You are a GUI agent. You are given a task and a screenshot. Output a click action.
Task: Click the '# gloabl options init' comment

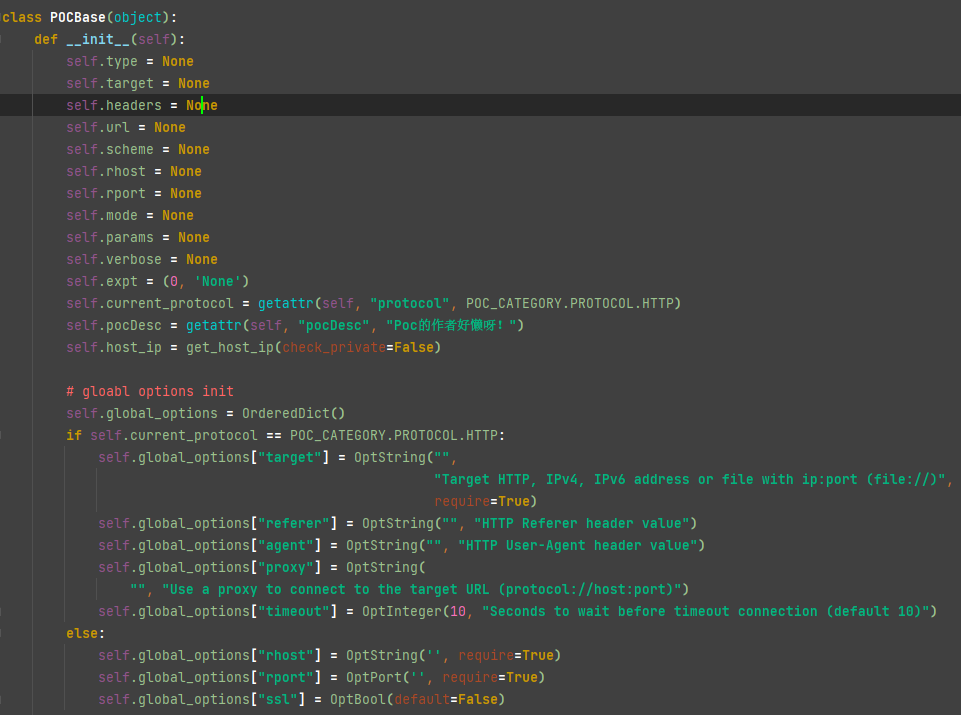(x=150, y=392)
